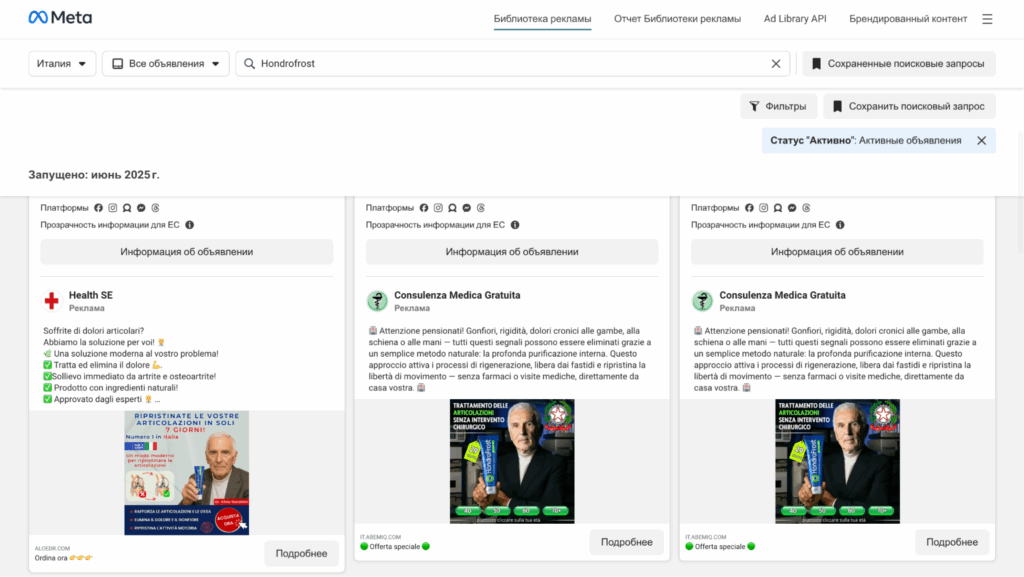Open the hamburger menu icon
Screen dimensions: 1024x577
[x=987, y=19]
